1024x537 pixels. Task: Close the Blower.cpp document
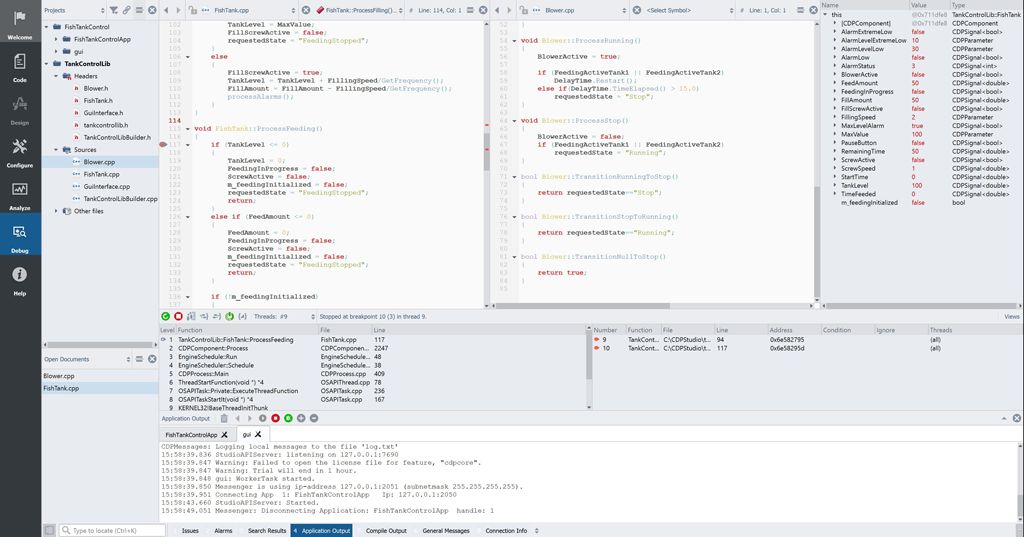[x=637, y=10]
